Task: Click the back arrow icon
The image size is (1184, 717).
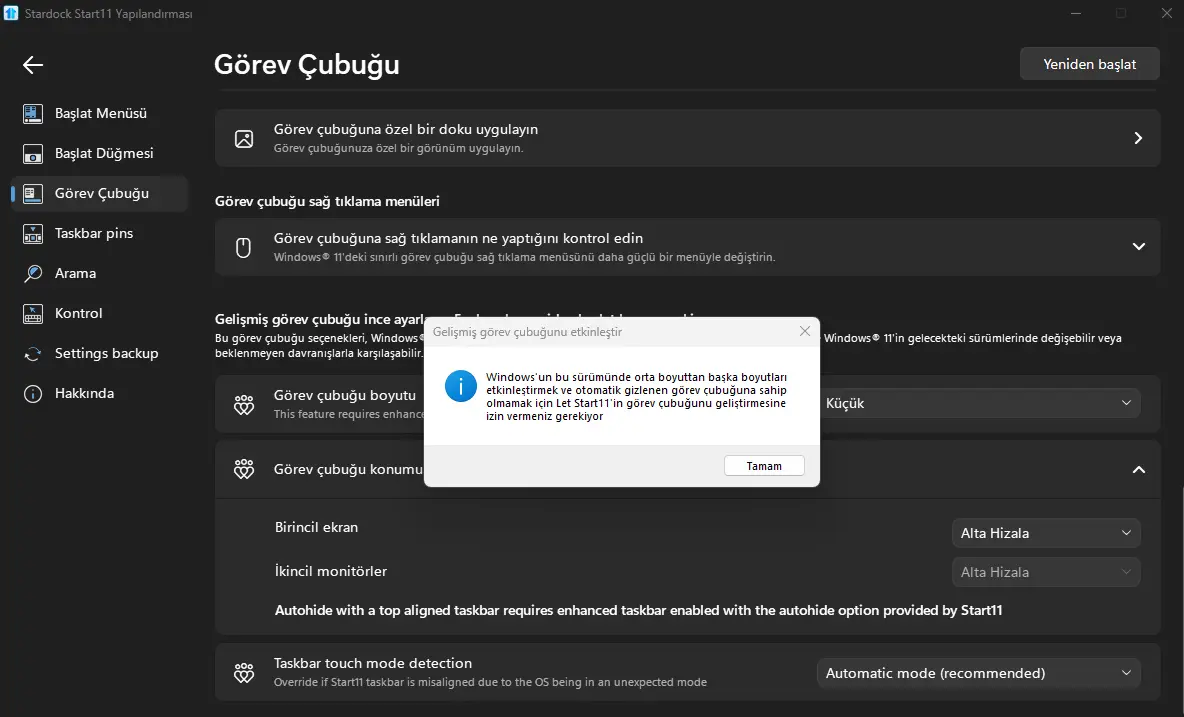Action: (x=32, y=65)
